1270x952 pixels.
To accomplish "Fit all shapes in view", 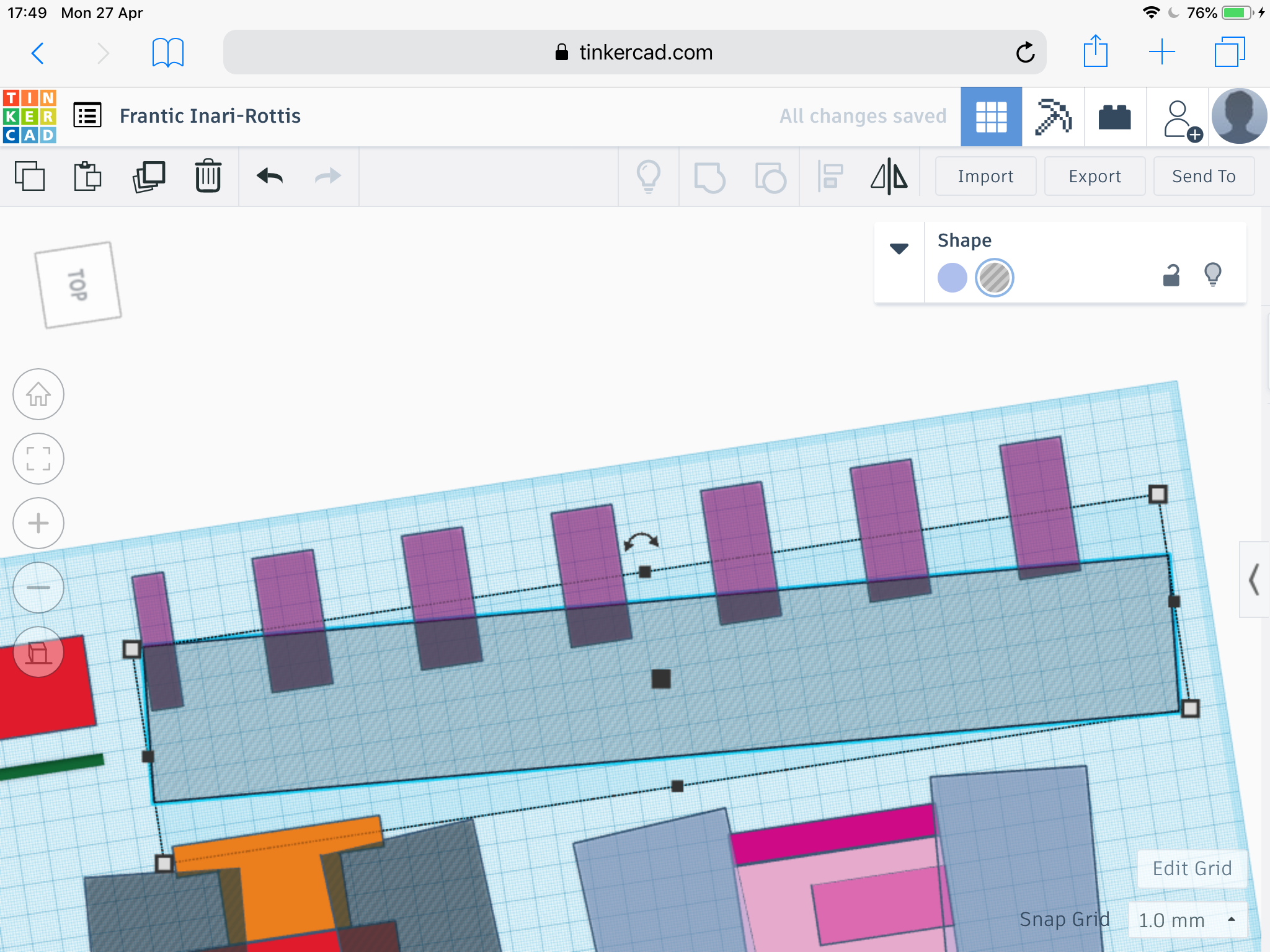I will tap(38, 459).
